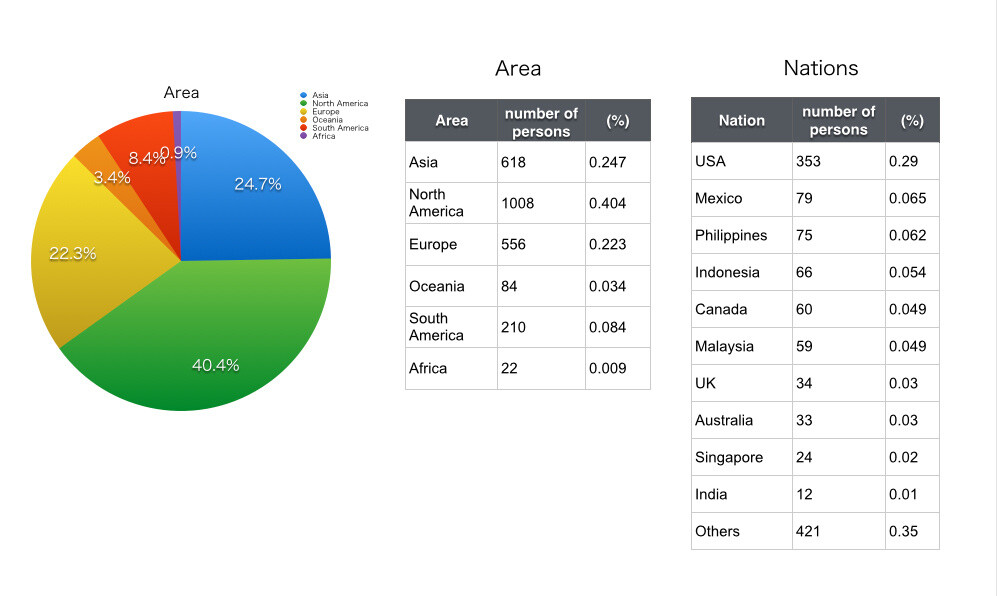
Task: Click the Nation column header
Action: 740,120
